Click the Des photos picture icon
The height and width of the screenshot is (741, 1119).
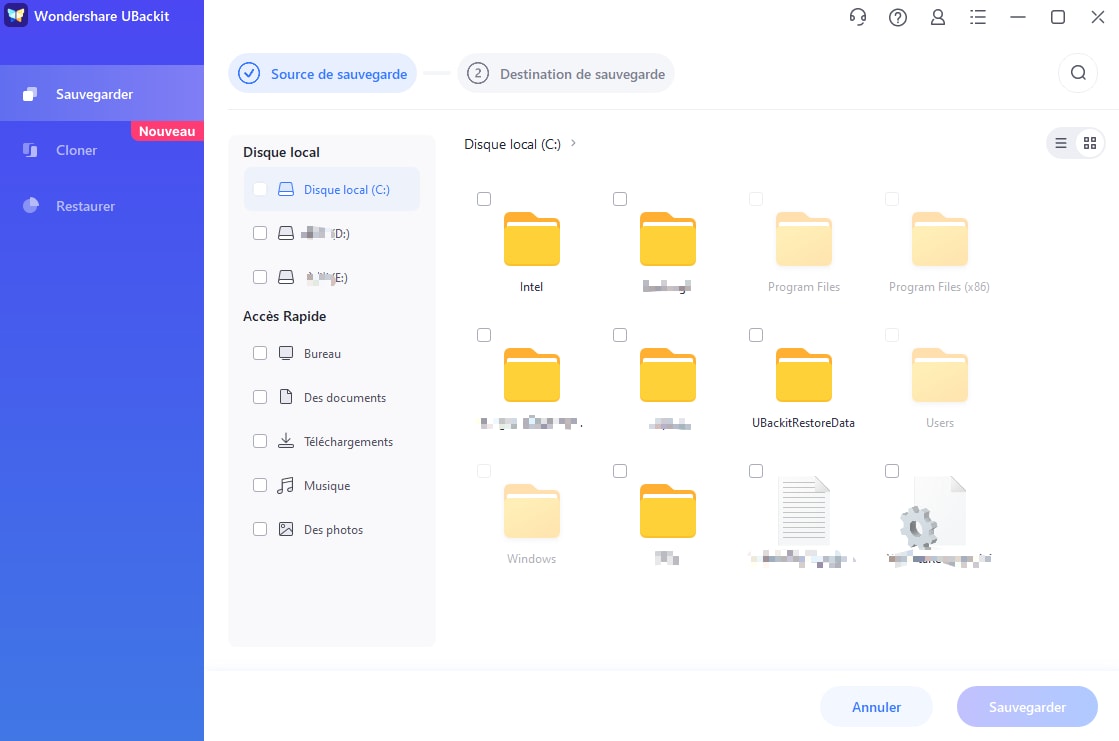(286, 529)
